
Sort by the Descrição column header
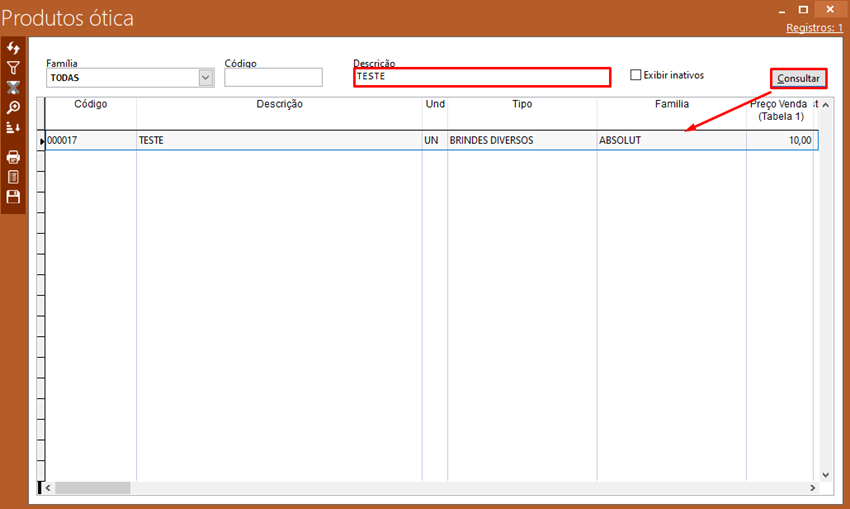point(279,104)
